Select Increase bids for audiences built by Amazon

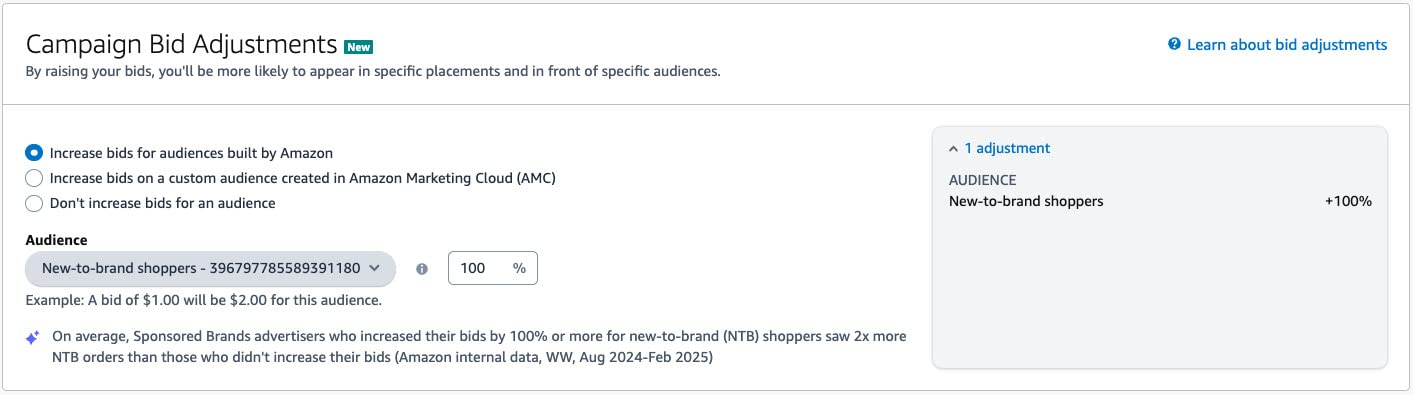[x=34, y=153]
